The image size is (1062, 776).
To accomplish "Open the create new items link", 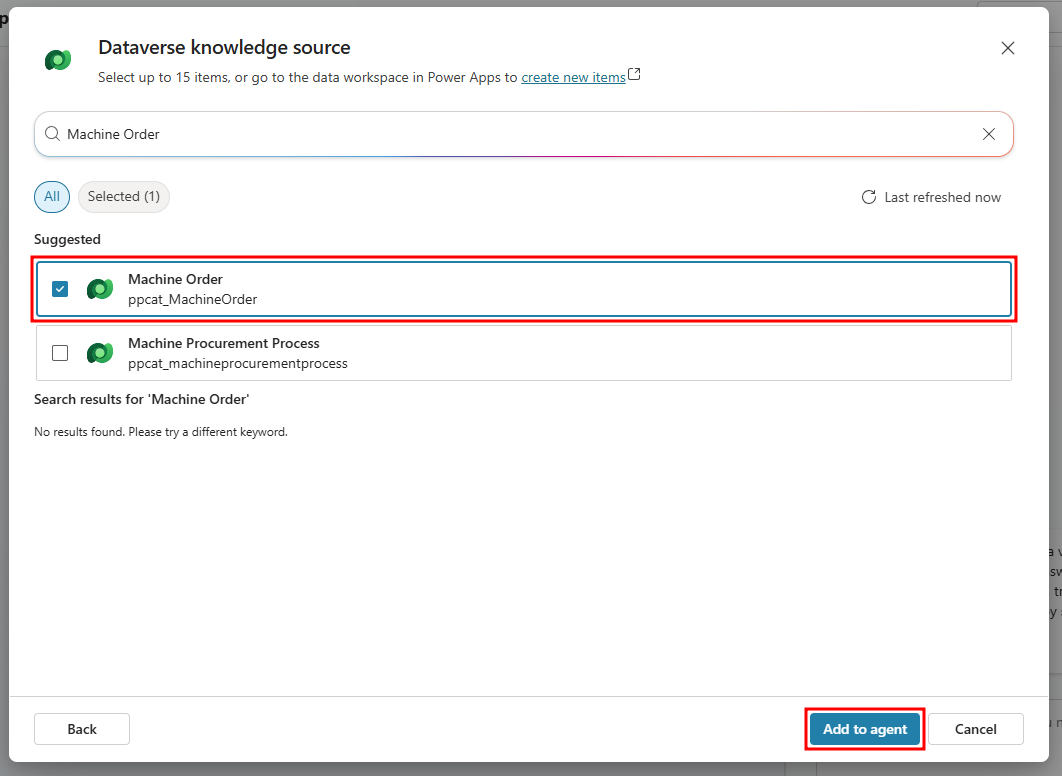I will 573,77.
